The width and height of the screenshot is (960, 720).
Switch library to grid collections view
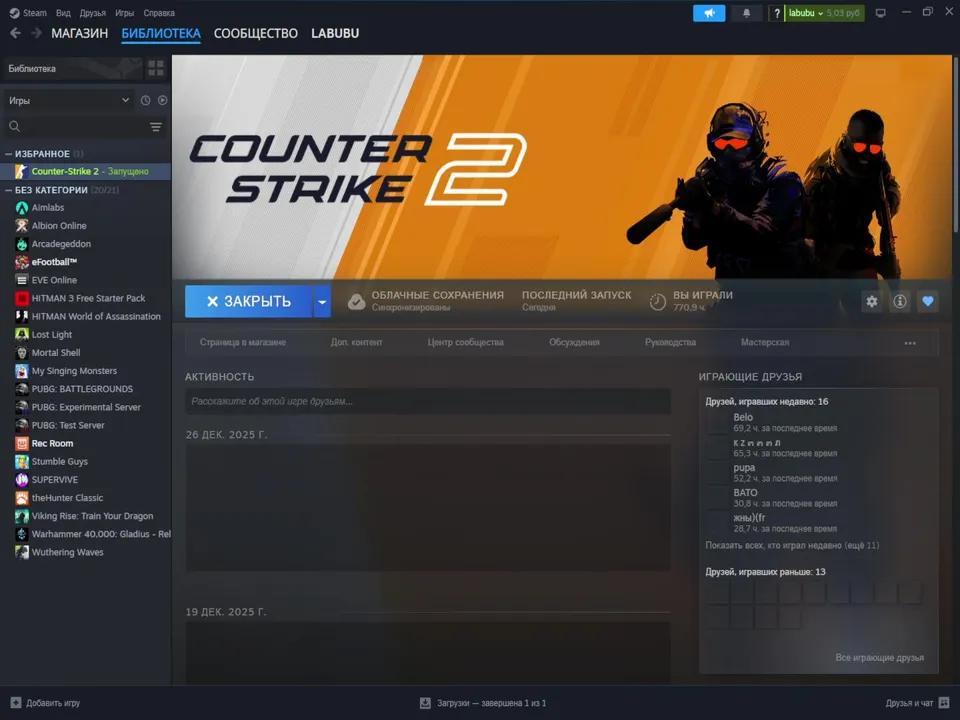pyautogui.click(x=156, y=68)
